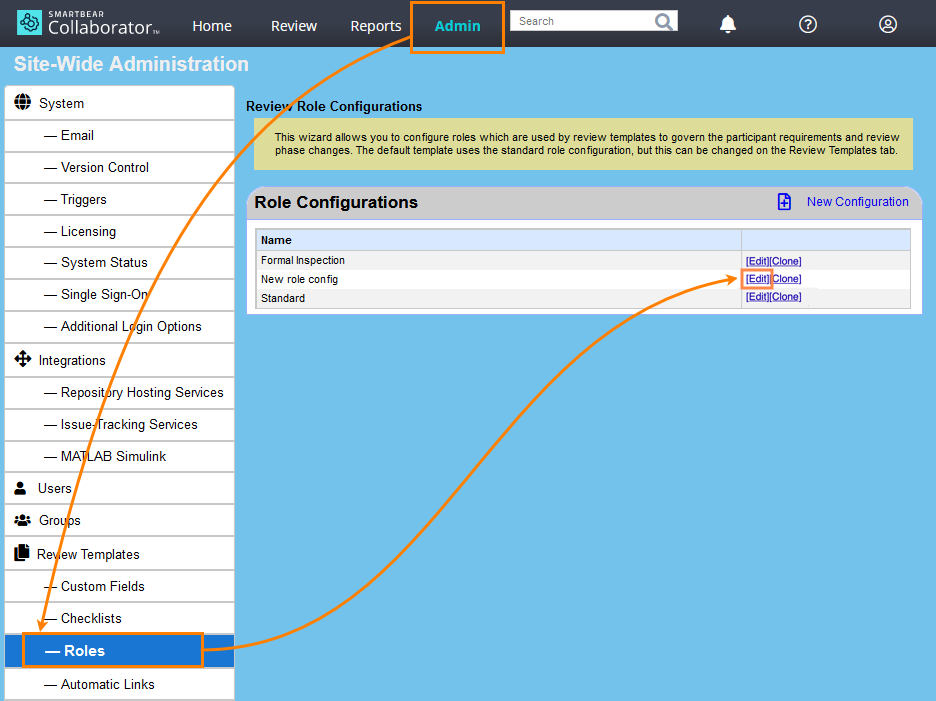This screenshot has height=701, width=936.
Task: Click the Groups people icon
Action: [23, 520]
